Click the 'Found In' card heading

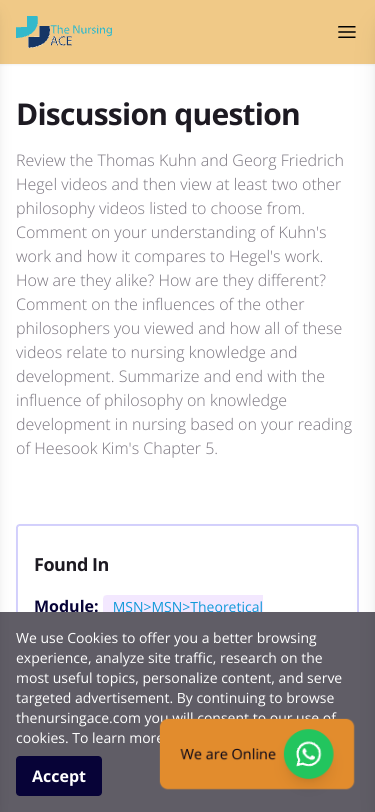pos(71,564)
